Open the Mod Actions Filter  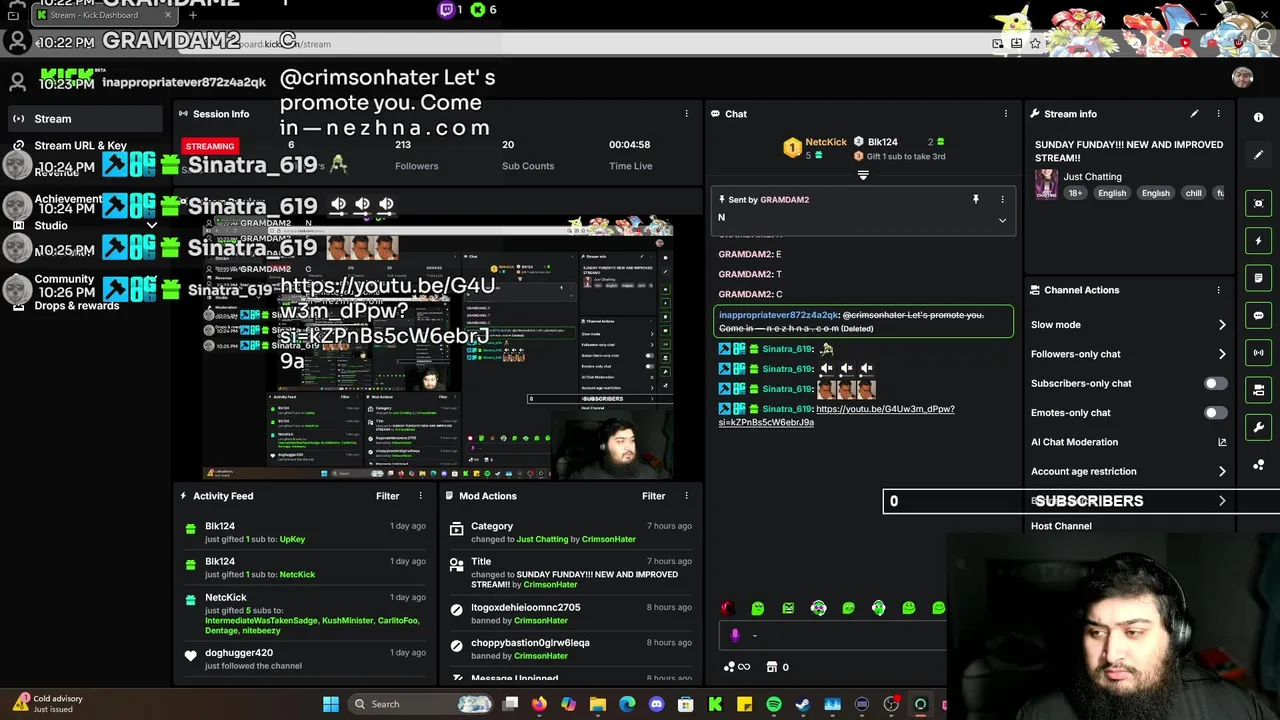click(653, 496)
